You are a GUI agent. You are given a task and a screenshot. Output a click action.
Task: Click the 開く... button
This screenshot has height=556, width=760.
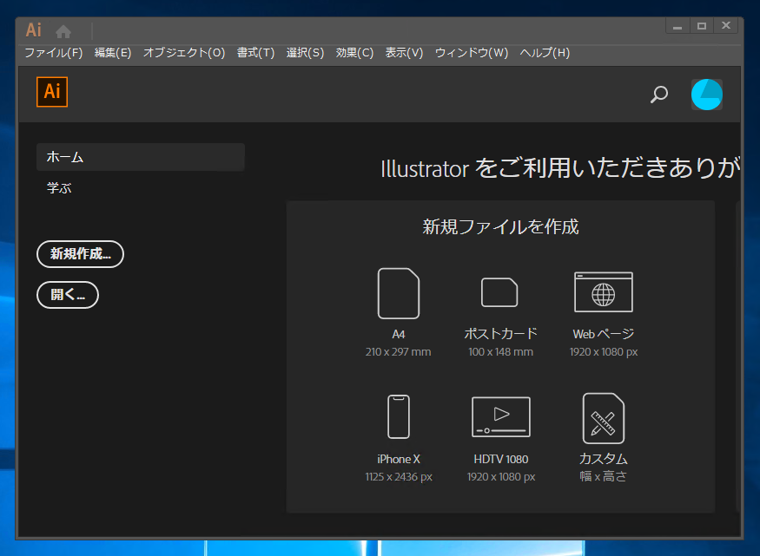pos(68,295)
